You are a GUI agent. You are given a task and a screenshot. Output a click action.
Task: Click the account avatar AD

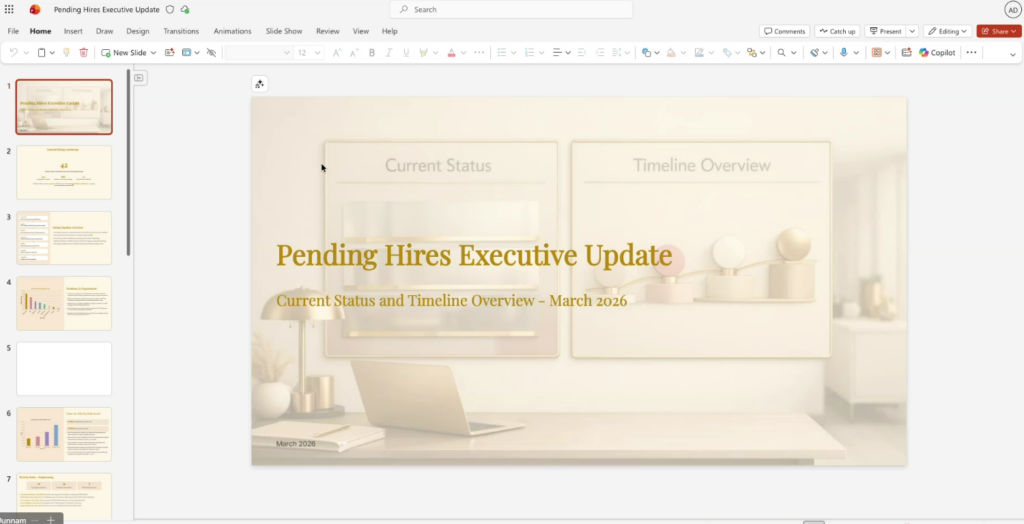pos(1012,10)
